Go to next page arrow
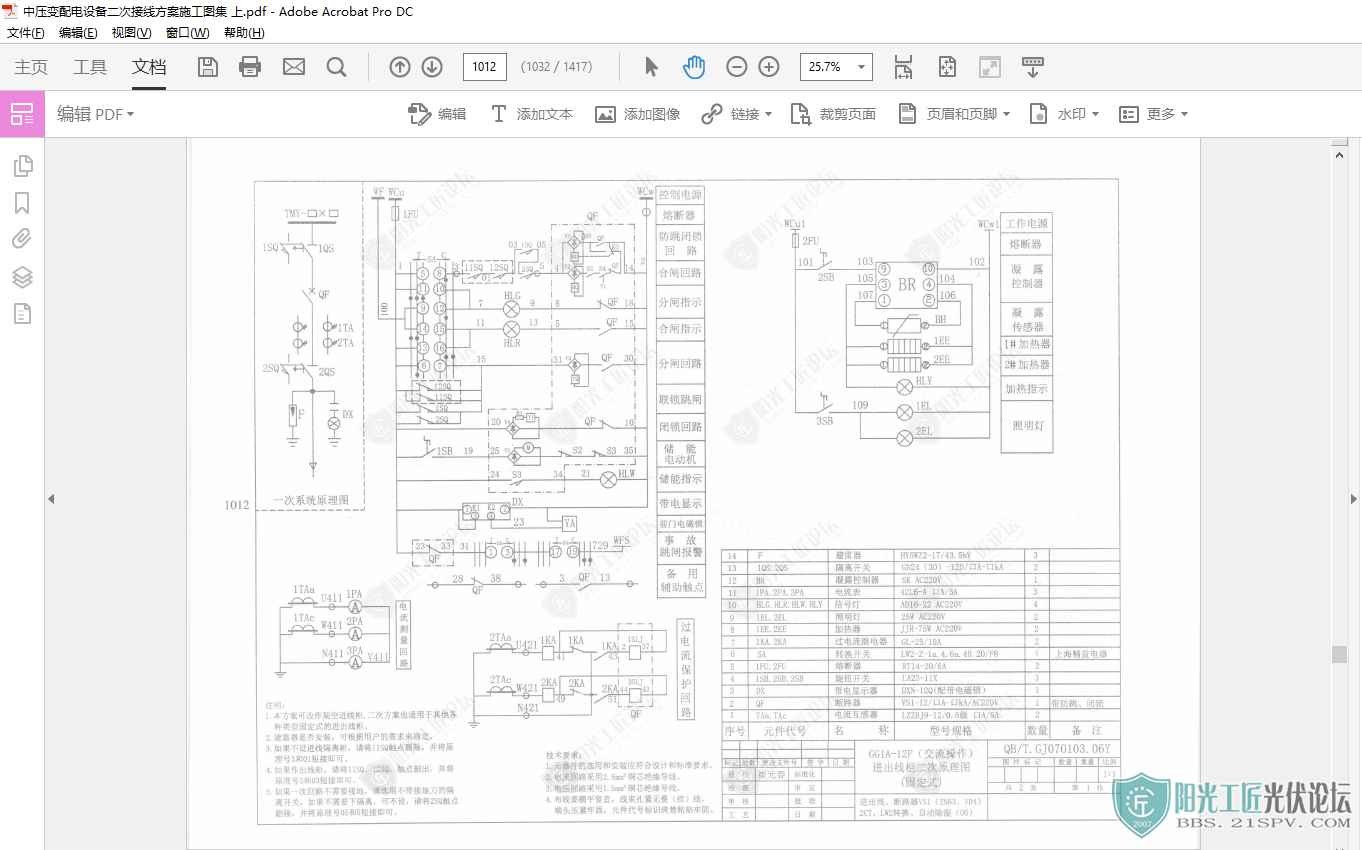The width and height of the screenshot is (1362, 850). pos(432,67)
